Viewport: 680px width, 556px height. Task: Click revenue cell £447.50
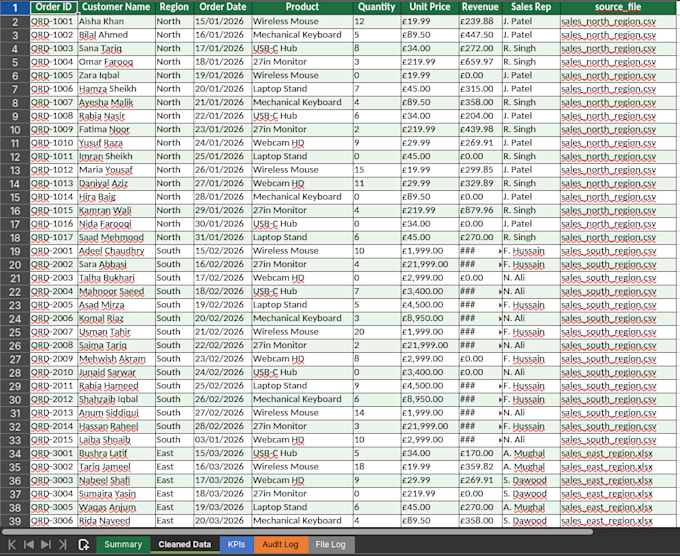[481, 35]
